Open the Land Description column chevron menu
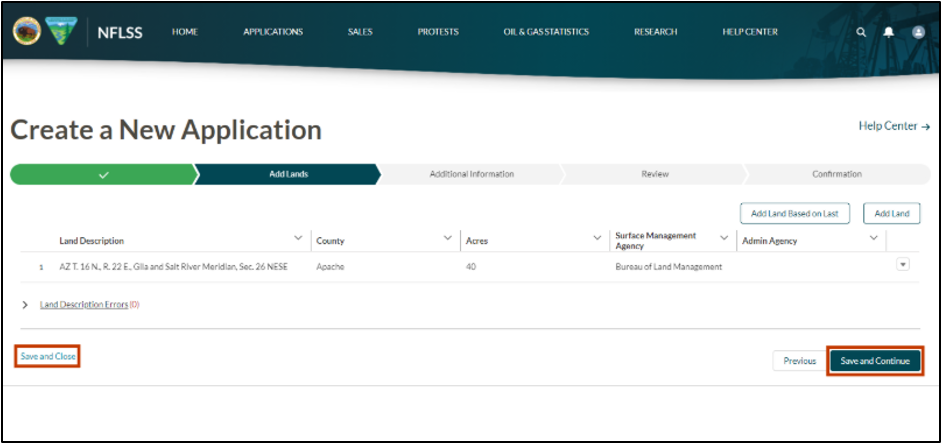 point(297,239)
